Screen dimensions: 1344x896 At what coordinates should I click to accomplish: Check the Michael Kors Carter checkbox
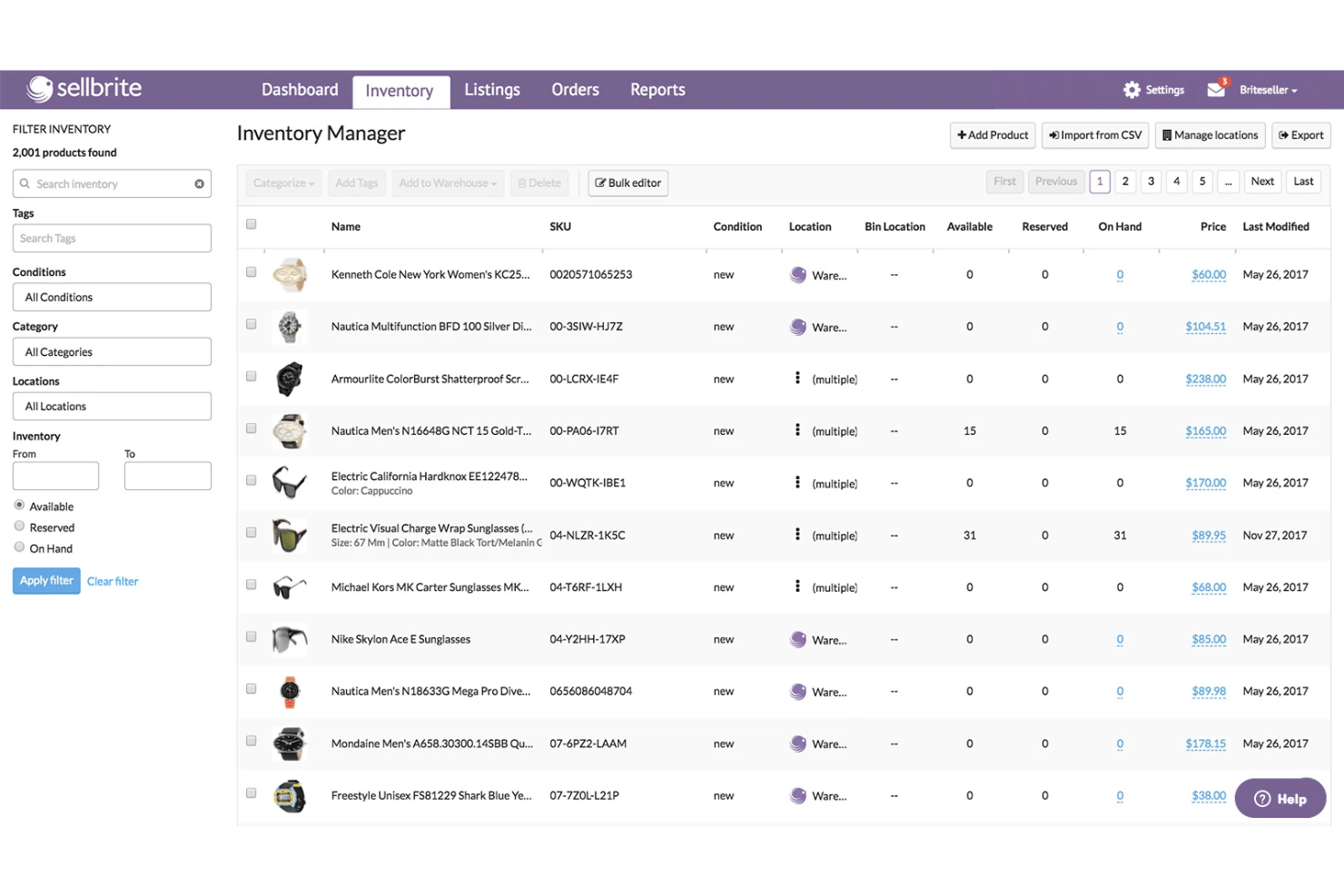coord(252,585)
